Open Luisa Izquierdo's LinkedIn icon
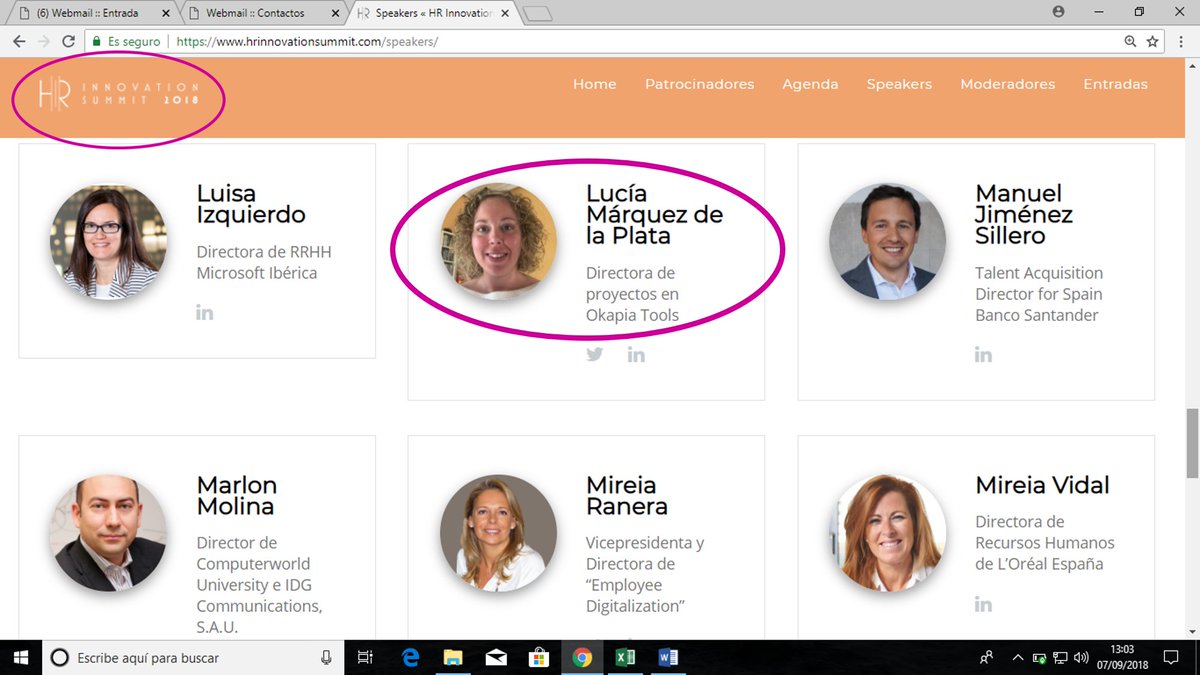The width and height of the screenshot is (1200, 675). pos(205,312)
